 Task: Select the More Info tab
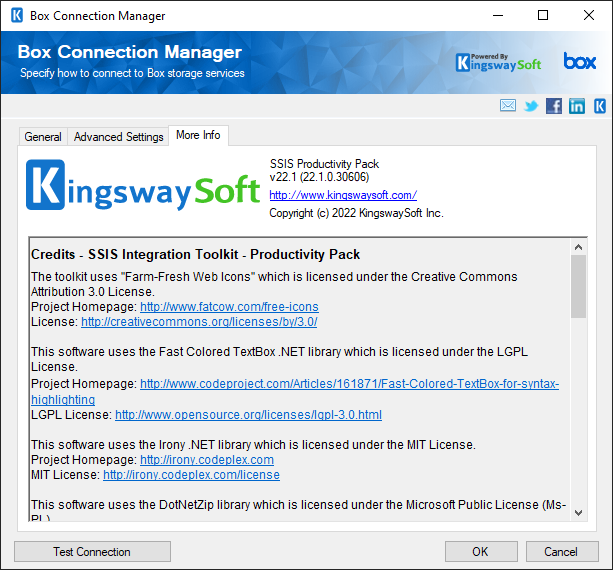point(198,135)
